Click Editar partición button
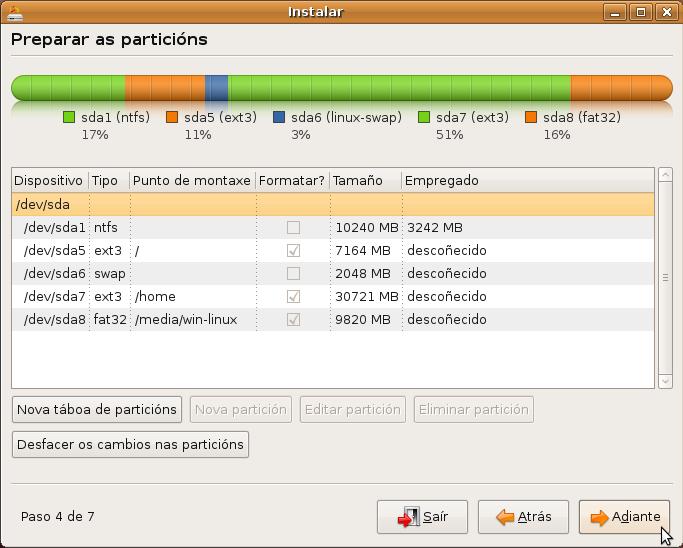 352,409
